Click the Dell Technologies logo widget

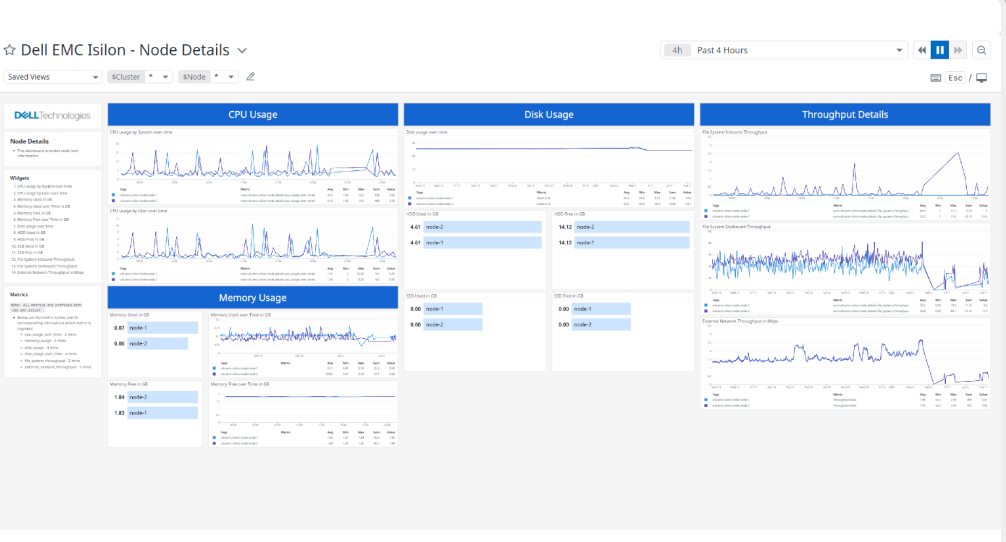click(53, 115)
